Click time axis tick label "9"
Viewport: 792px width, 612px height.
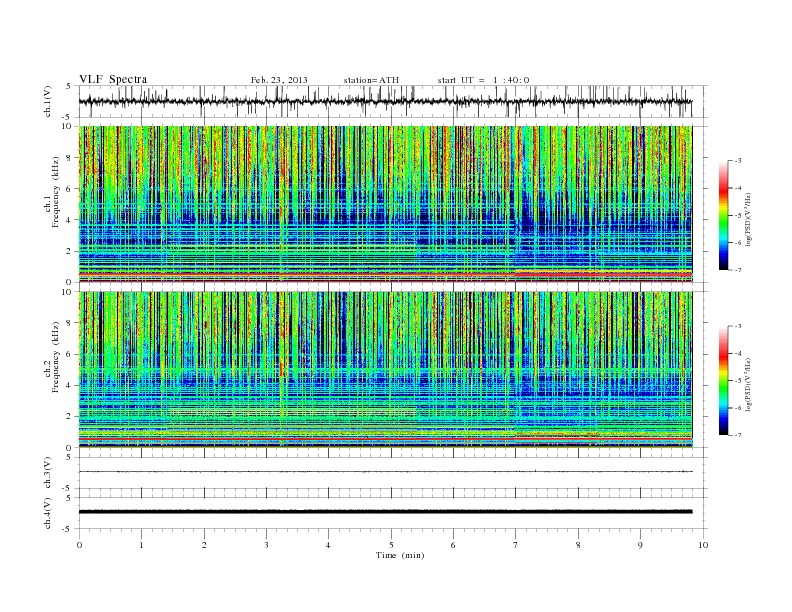pyautogui.click(x=640, y=545)
